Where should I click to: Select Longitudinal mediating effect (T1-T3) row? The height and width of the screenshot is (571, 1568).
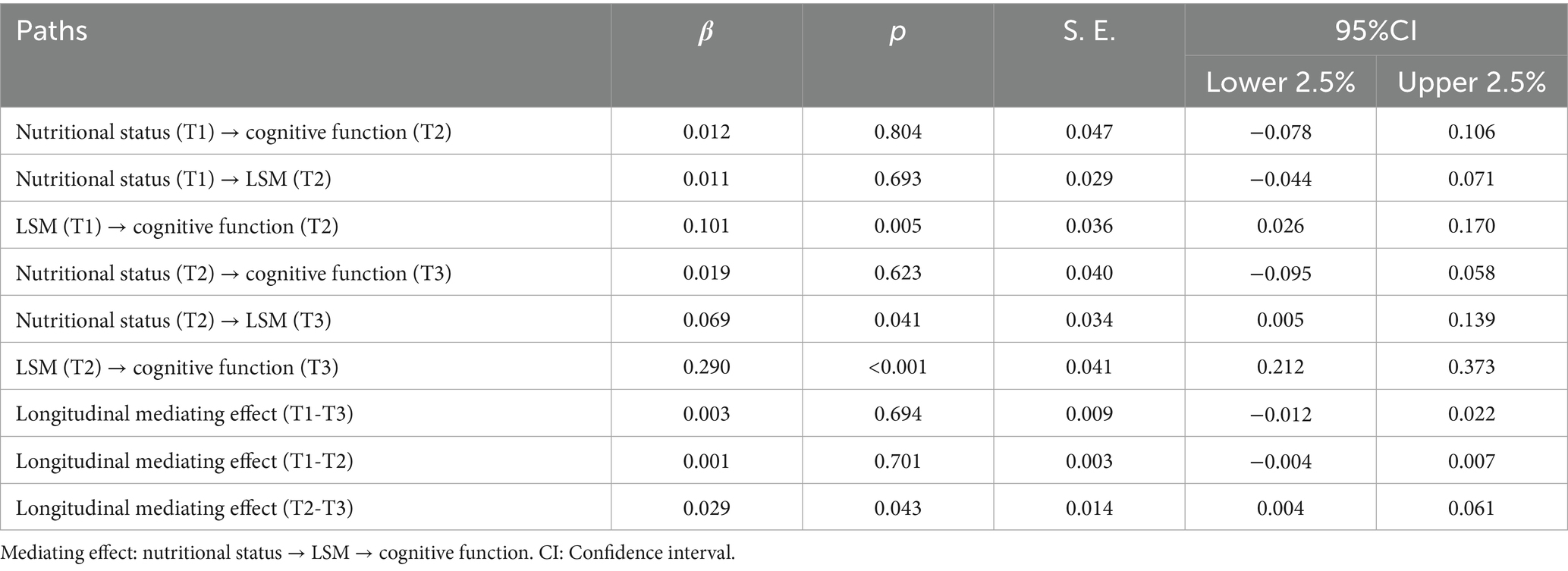pos(184,414)
